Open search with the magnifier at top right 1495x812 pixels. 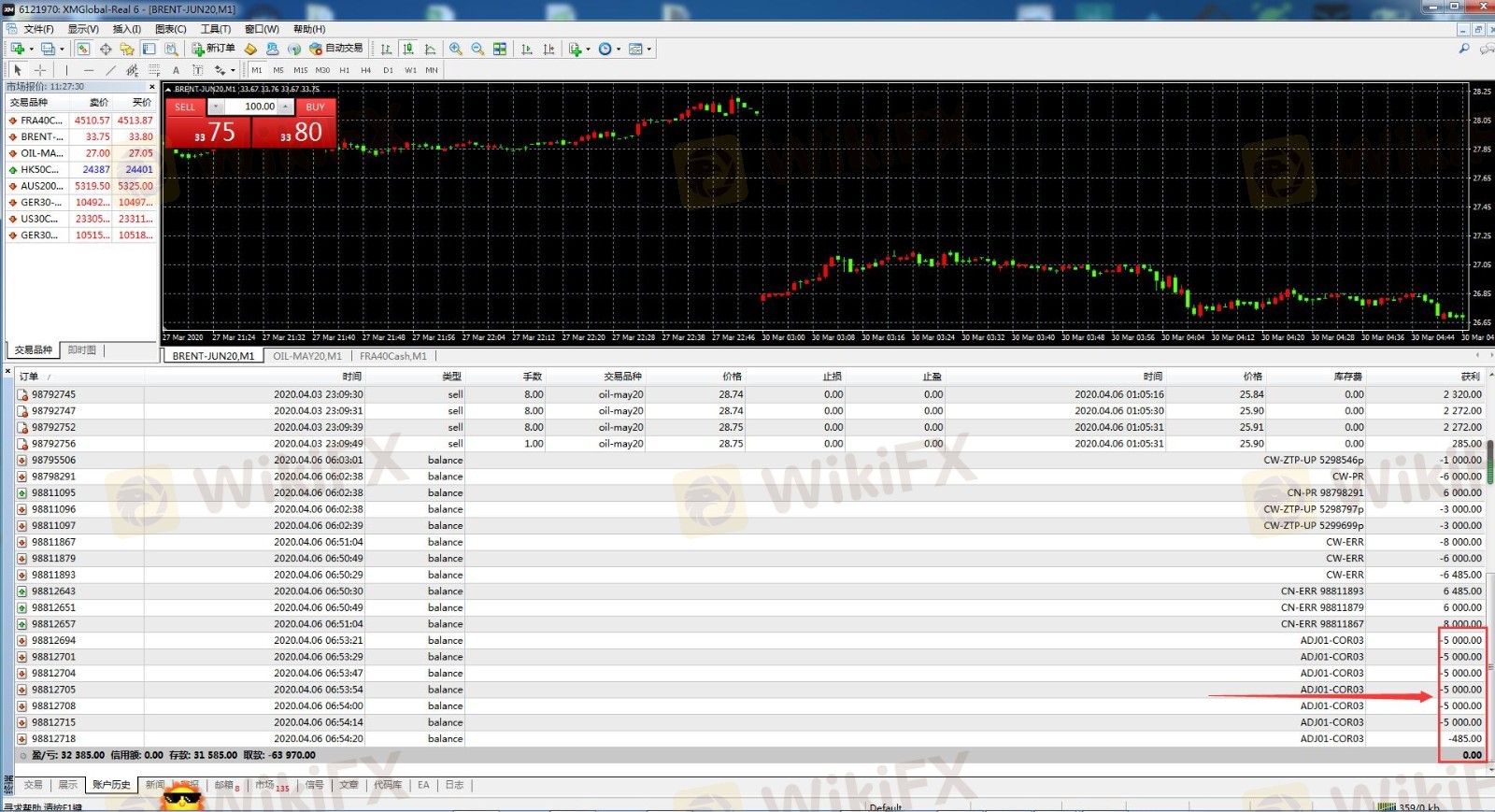coord(1464,49)
